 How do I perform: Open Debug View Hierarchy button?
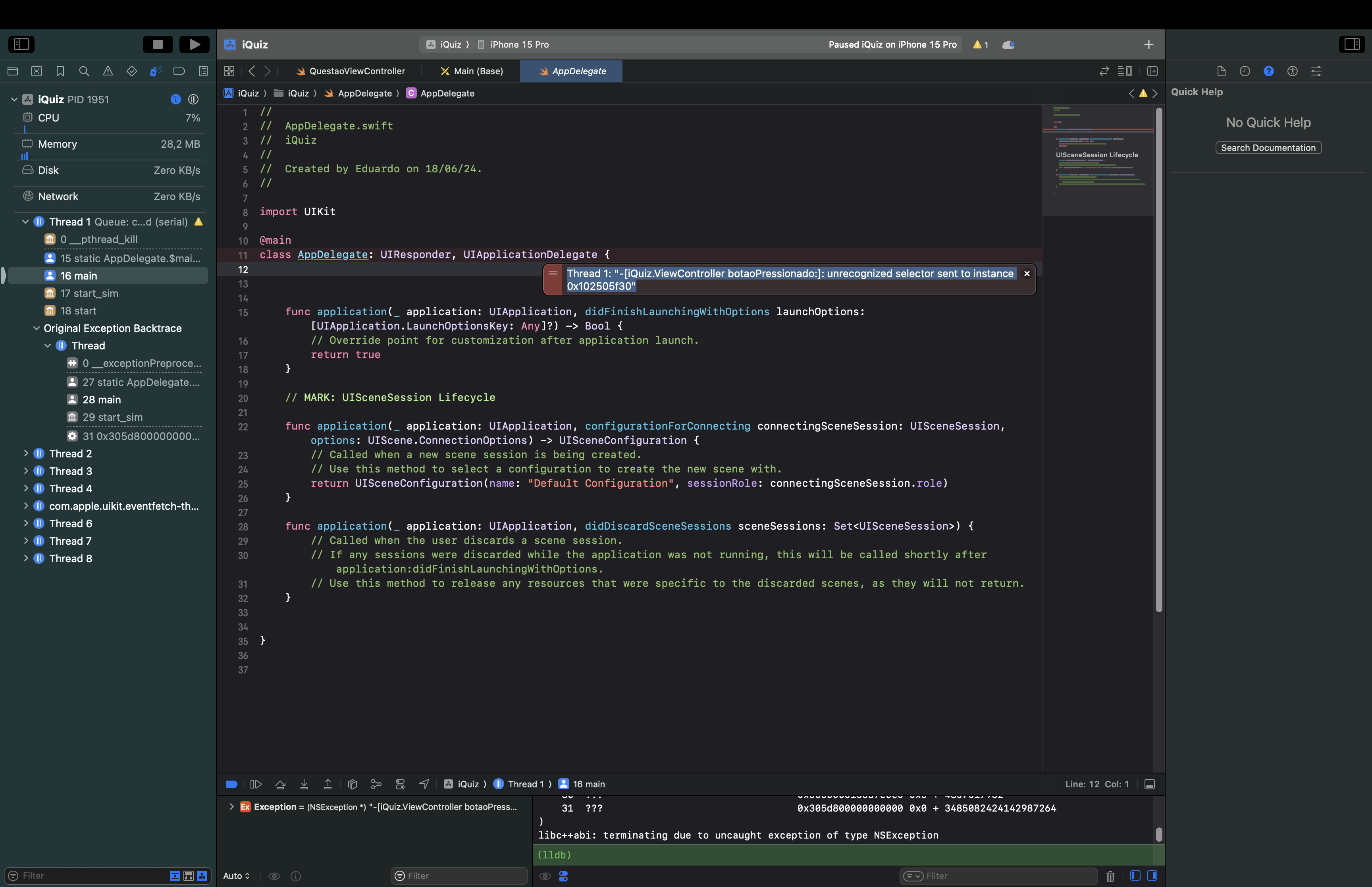pos(353,784)
